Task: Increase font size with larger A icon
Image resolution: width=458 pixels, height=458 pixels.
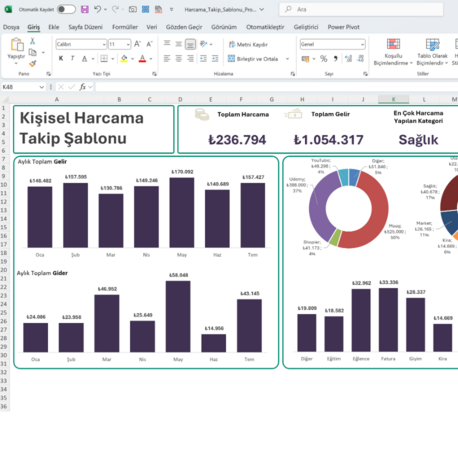Action: 137,44
